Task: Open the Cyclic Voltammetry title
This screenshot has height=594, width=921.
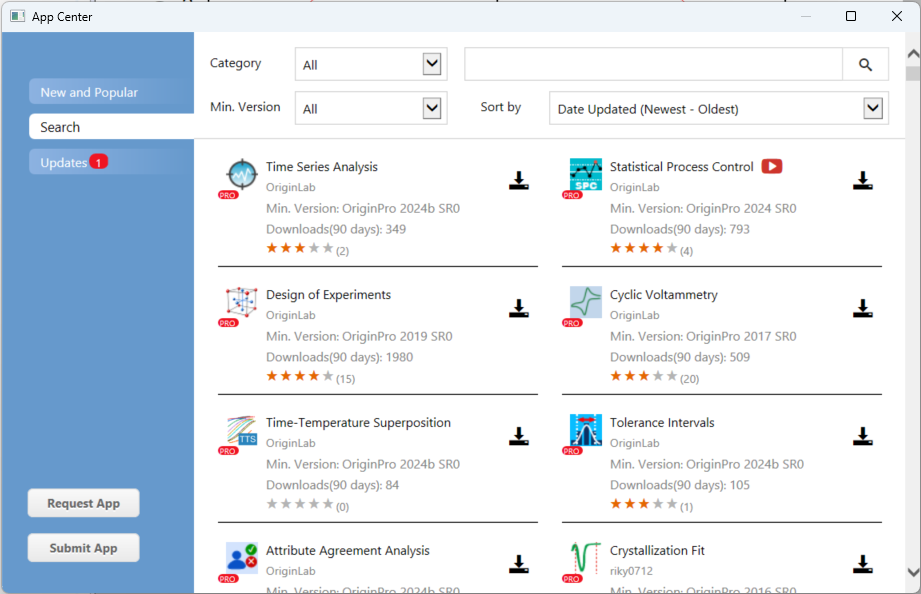Action: [664, 295]
